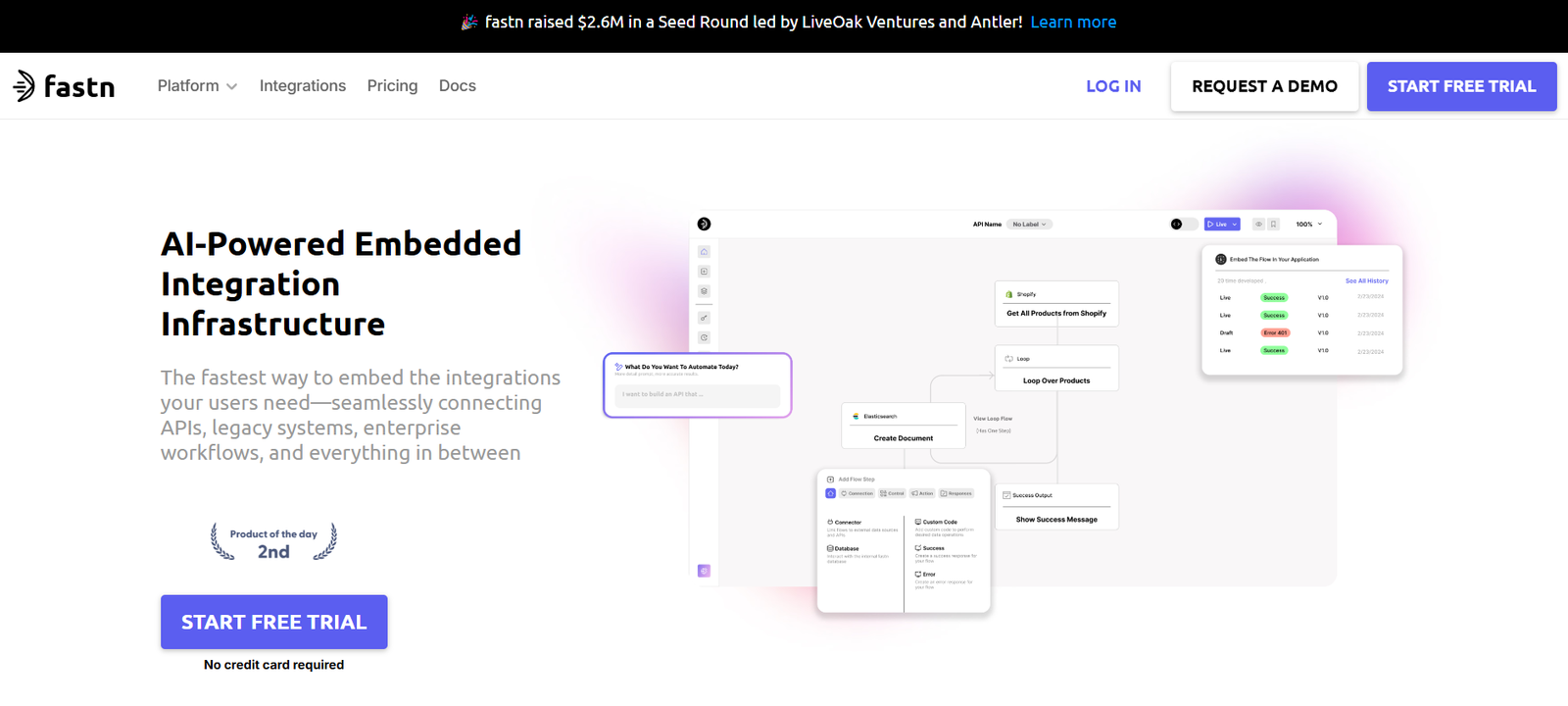The width and height of the screenshot is (1568, 706).
Task: Open the No Label dropdown
Action: [1030, 225]
